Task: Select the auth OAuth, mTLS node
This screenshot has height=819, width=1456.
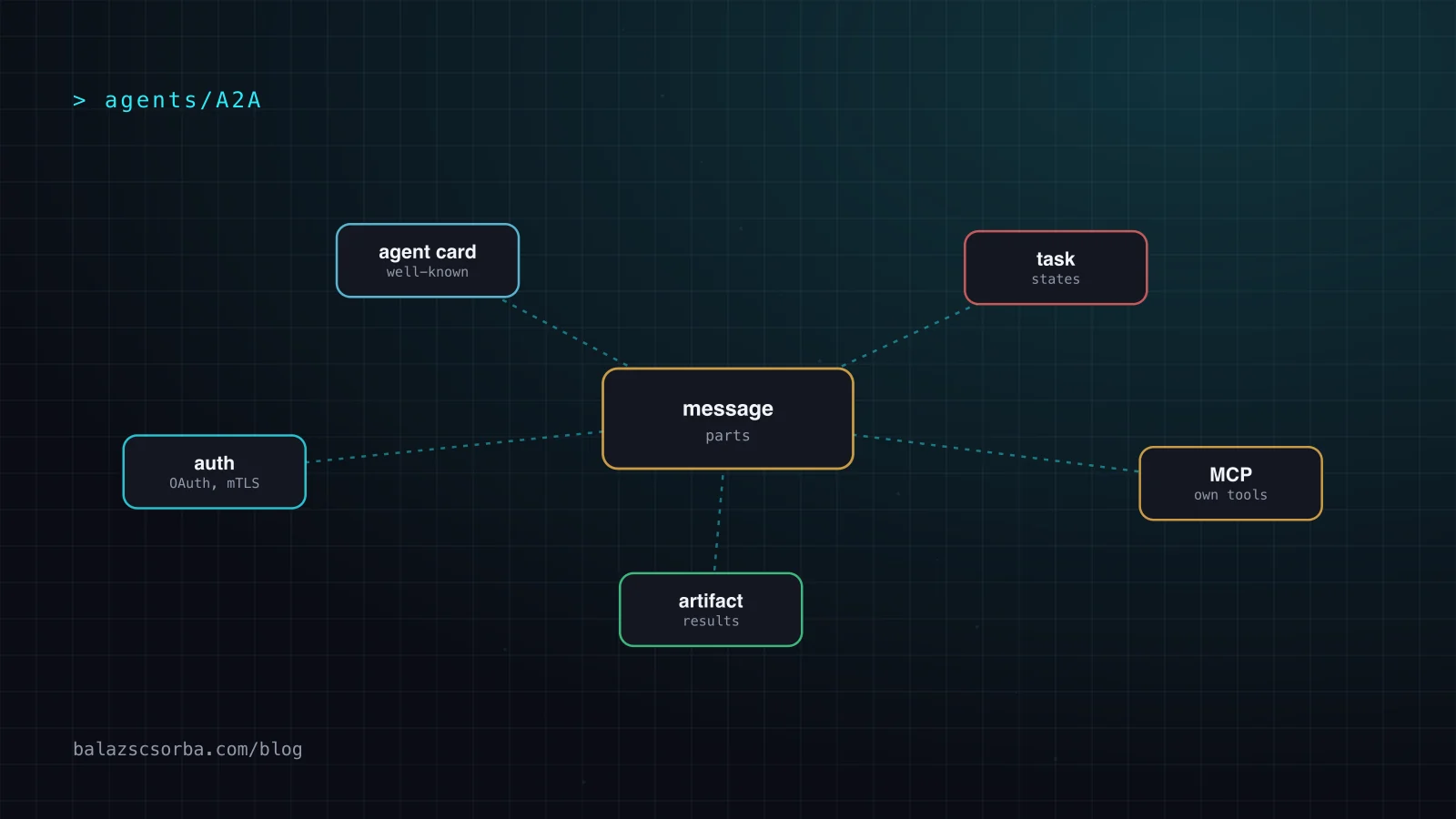Action: pos(215,471)
